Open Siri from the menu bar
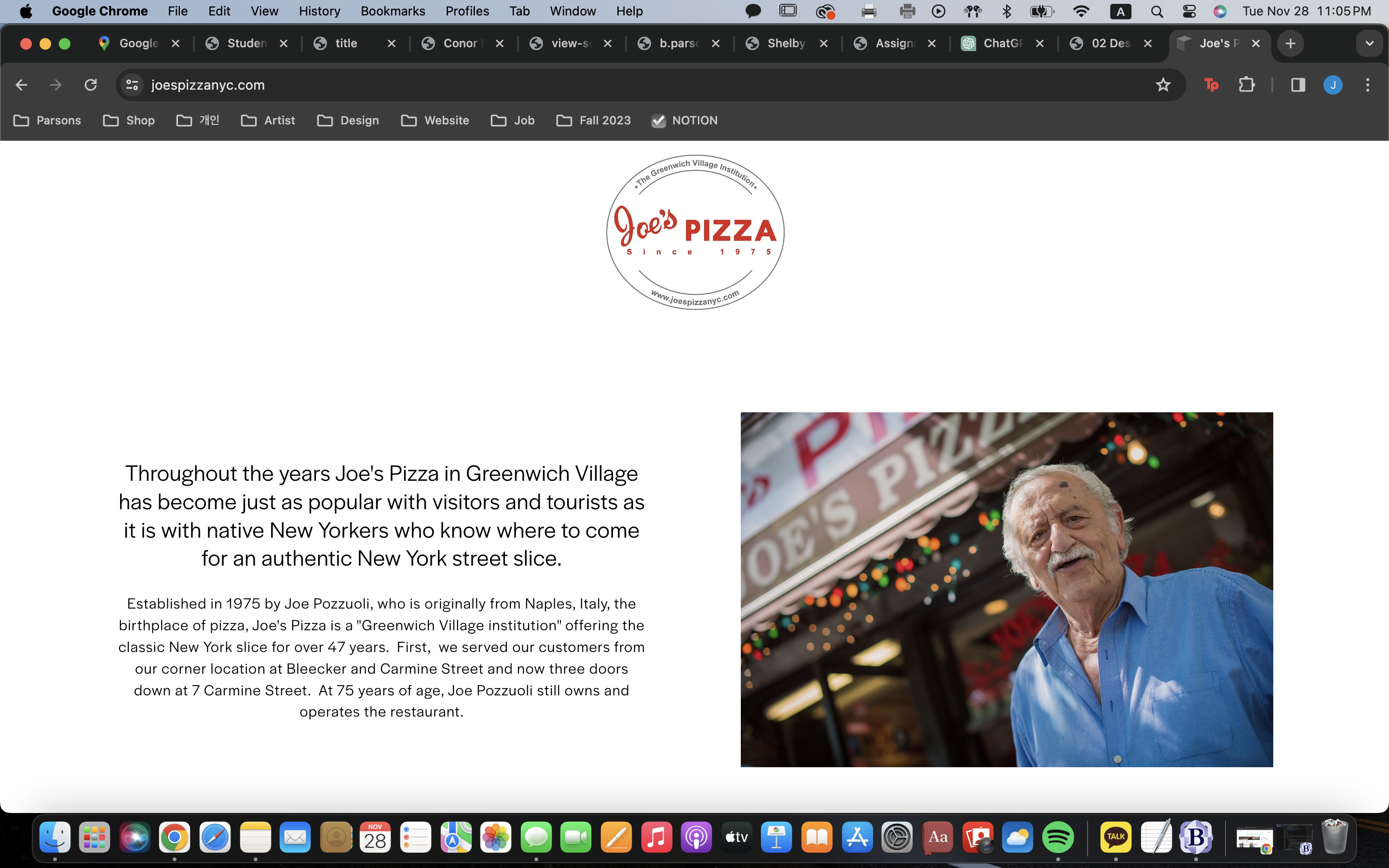This screenshot has width=1389, height=868. click(1220, 12)
